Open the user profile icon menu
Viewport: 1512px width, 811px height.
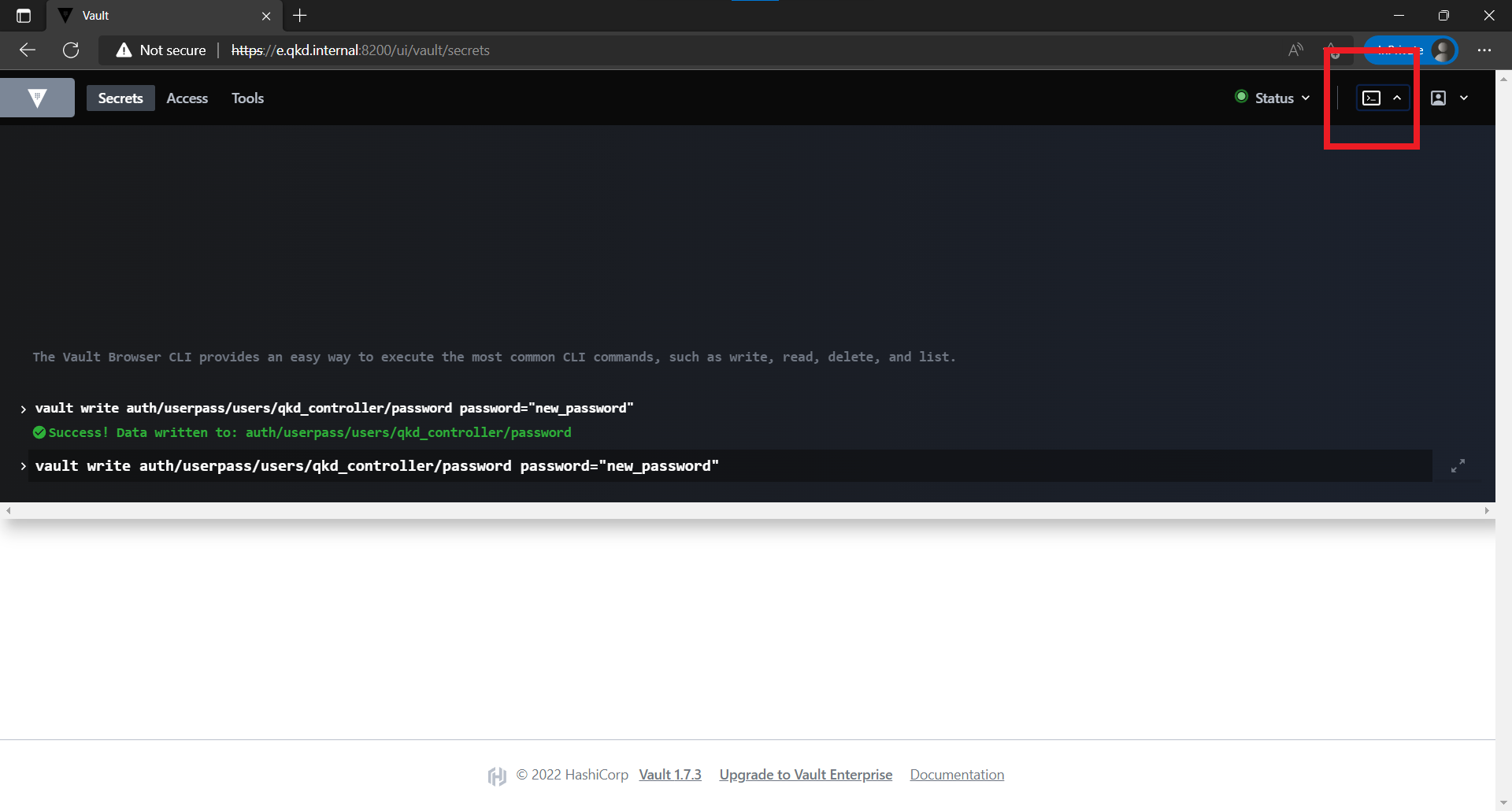click(x=1439, y=98)
